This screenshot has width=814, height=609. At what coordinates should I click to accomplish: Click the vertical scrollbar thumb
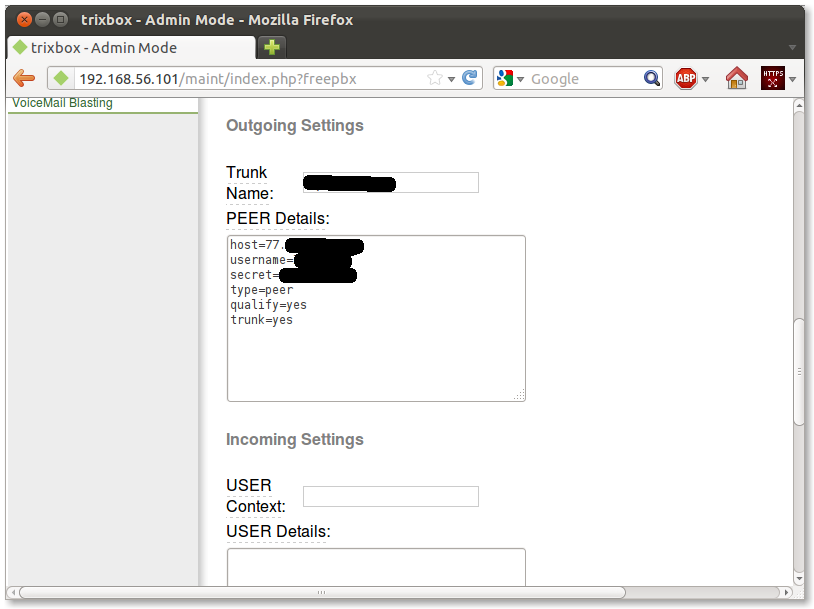point(799,372)
